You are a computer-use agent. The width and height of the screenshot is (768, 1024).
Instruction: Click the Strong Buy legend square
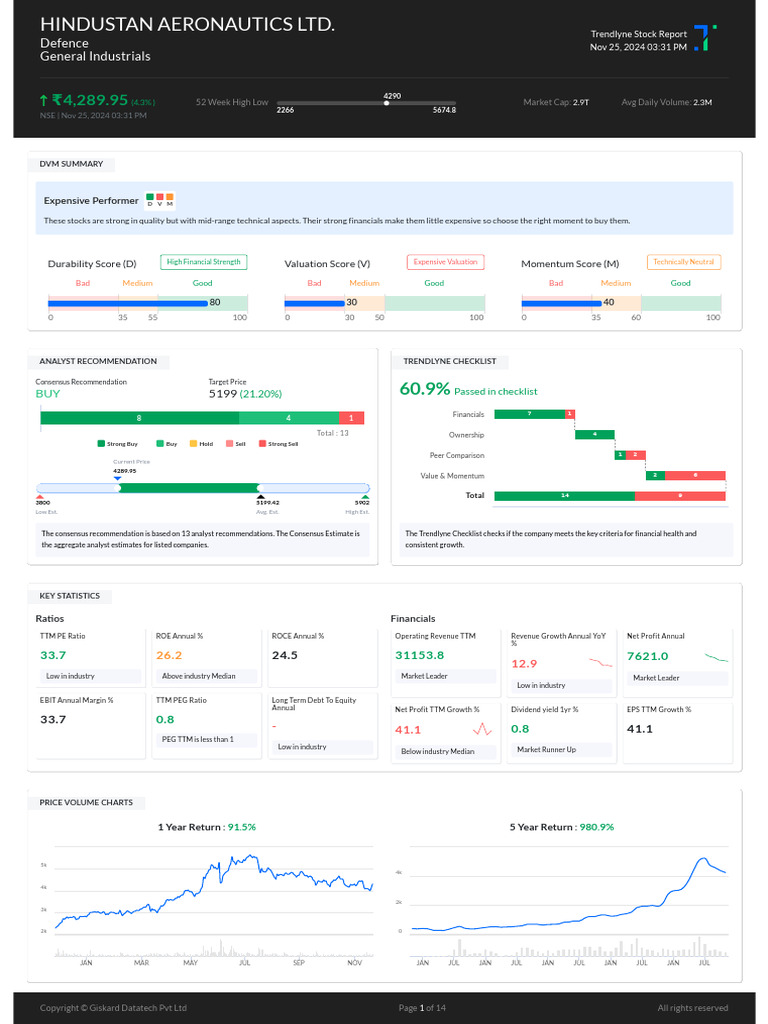click(101, 443)
